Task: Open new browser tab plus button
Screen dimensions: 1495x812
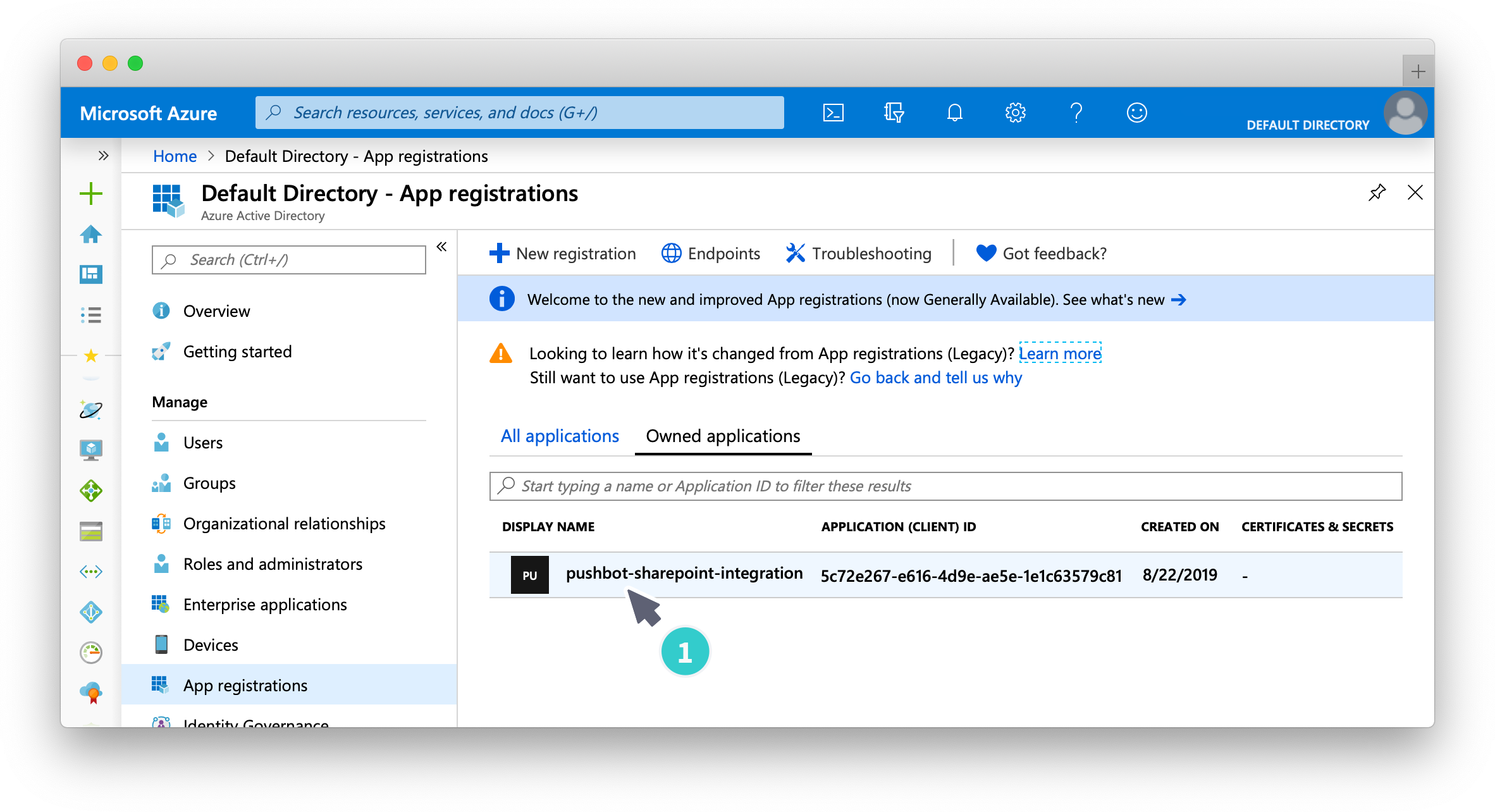Action: [1418, 71]
